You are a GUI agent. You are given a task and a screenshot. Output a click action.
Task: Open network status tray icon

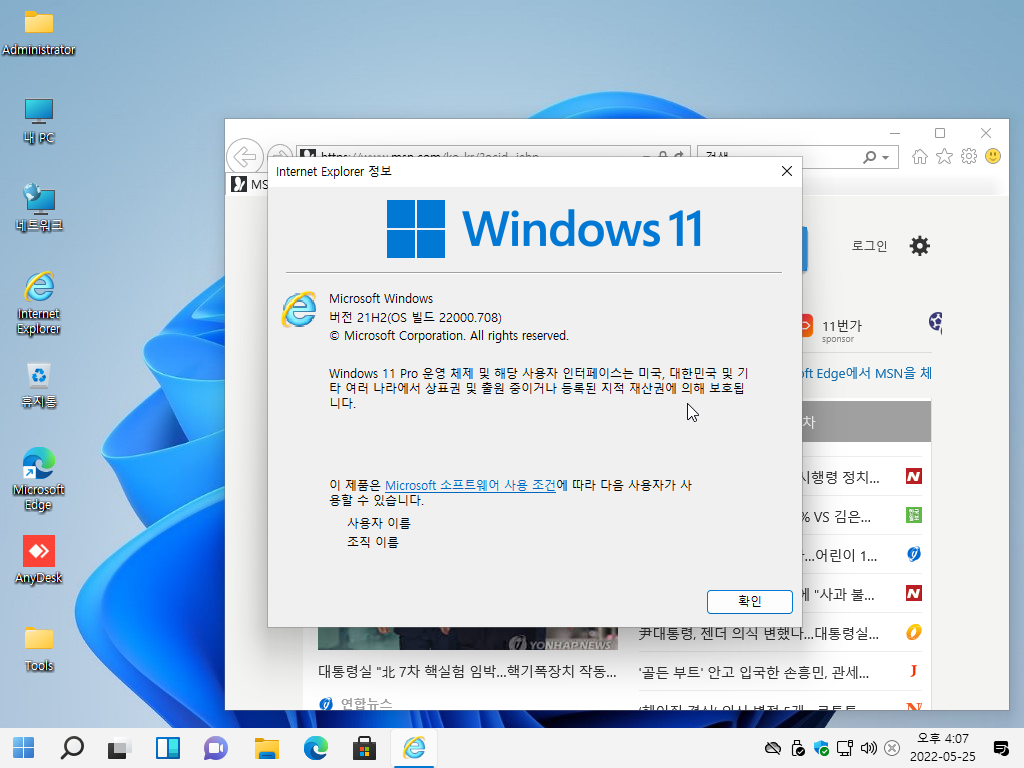point(845,748)
